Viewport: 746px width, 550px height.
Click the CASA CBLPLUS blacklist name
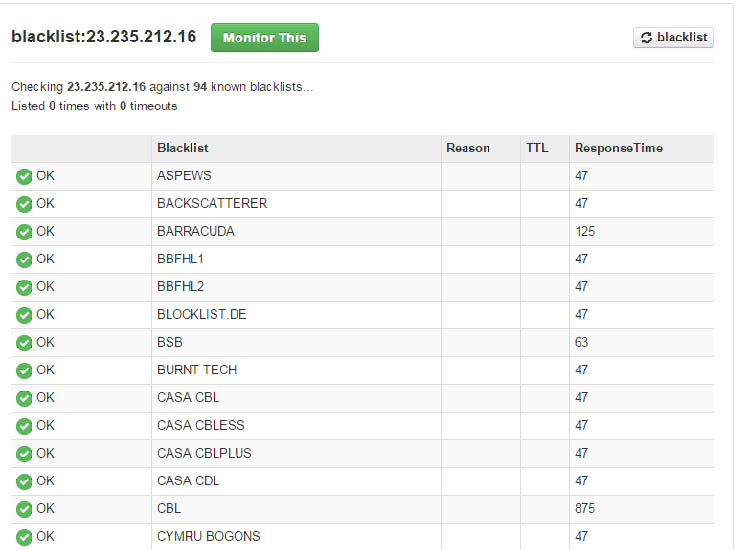204,453
